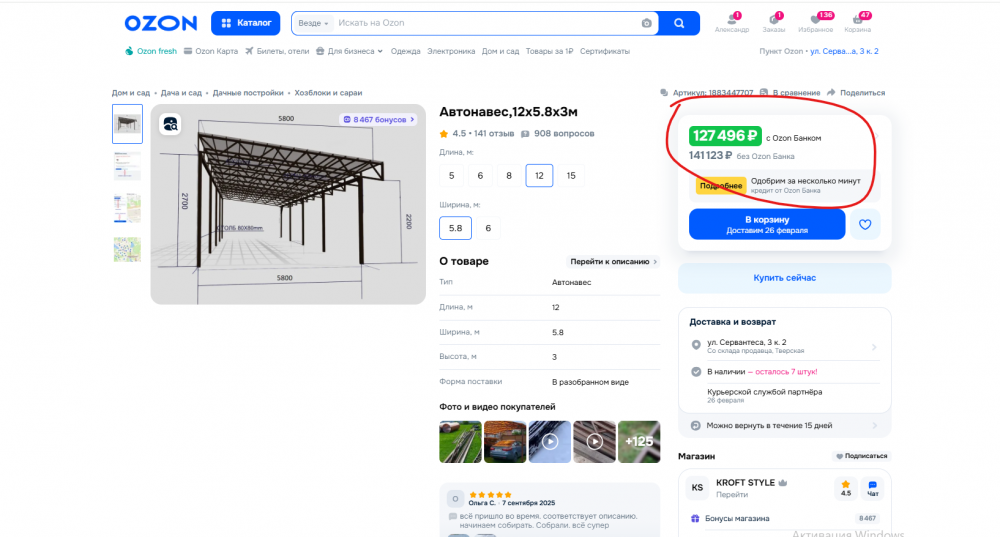
Task: Expand the Для бизнеса menu
Action: click(x=349, y=51)
